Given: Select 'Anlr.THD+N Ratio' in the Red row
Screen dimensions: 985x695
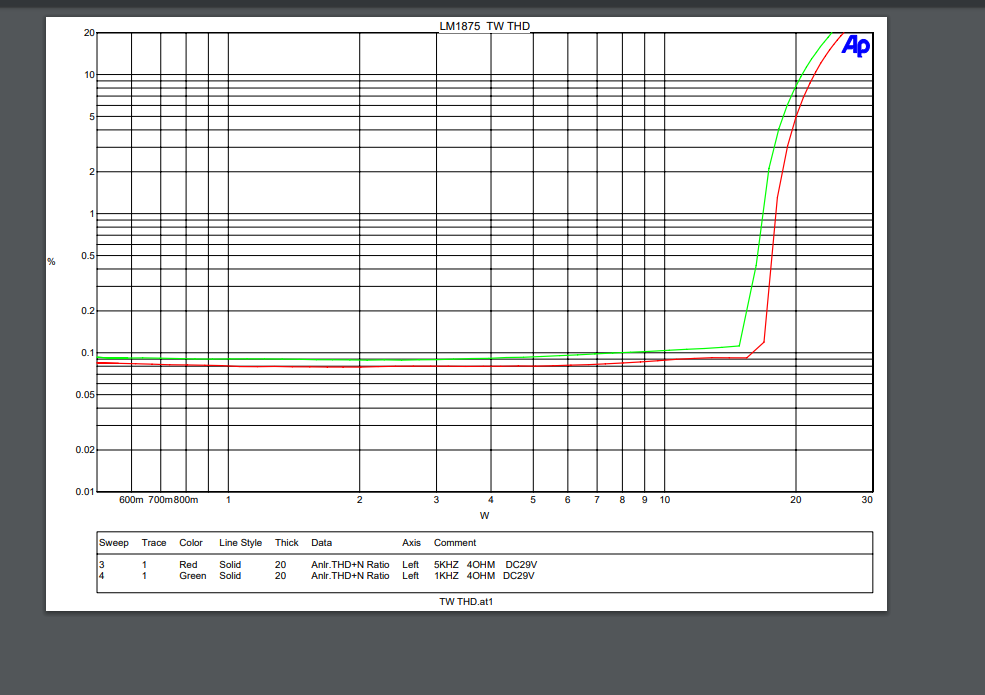Looking at the screenshot, I should (351, 564).
